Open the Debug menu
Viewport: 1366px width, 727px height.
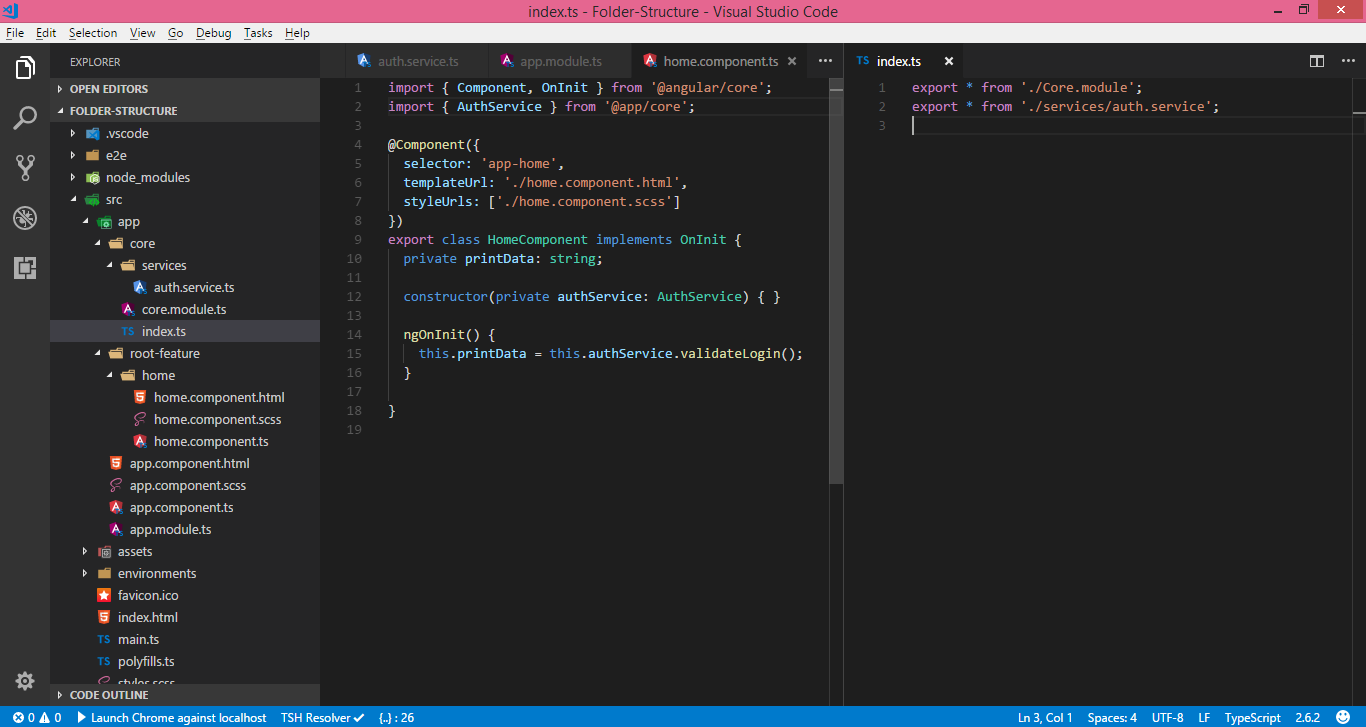tap(213, 33)
